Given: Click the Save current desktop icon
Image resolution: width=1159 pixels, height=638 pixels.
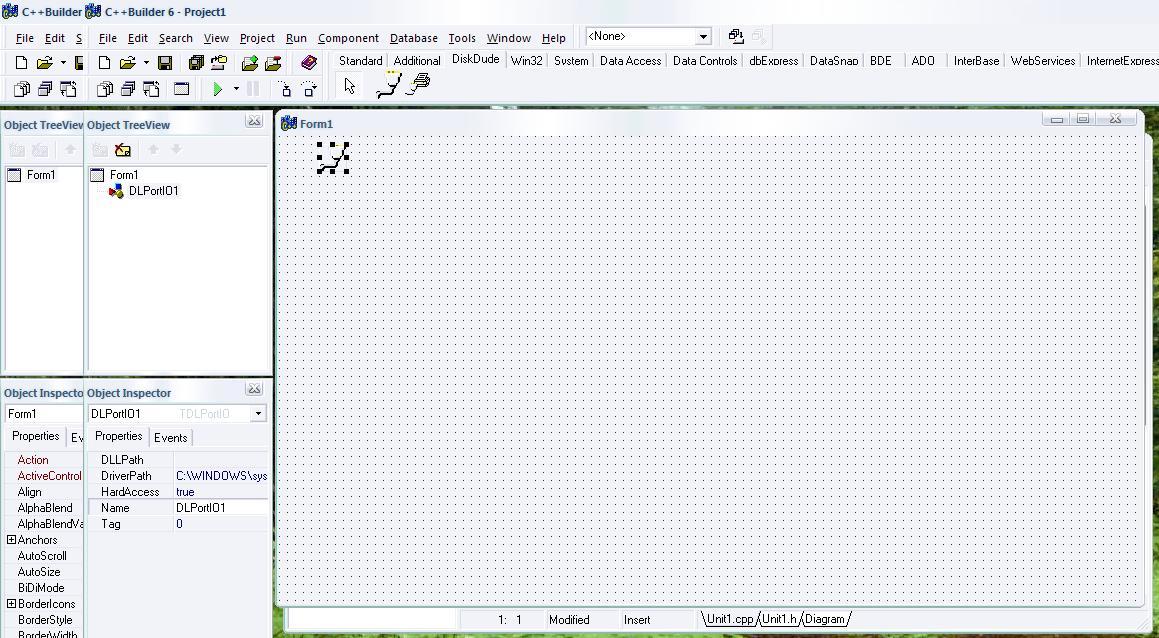Looking at the screenshot, I should pos(735,36).
